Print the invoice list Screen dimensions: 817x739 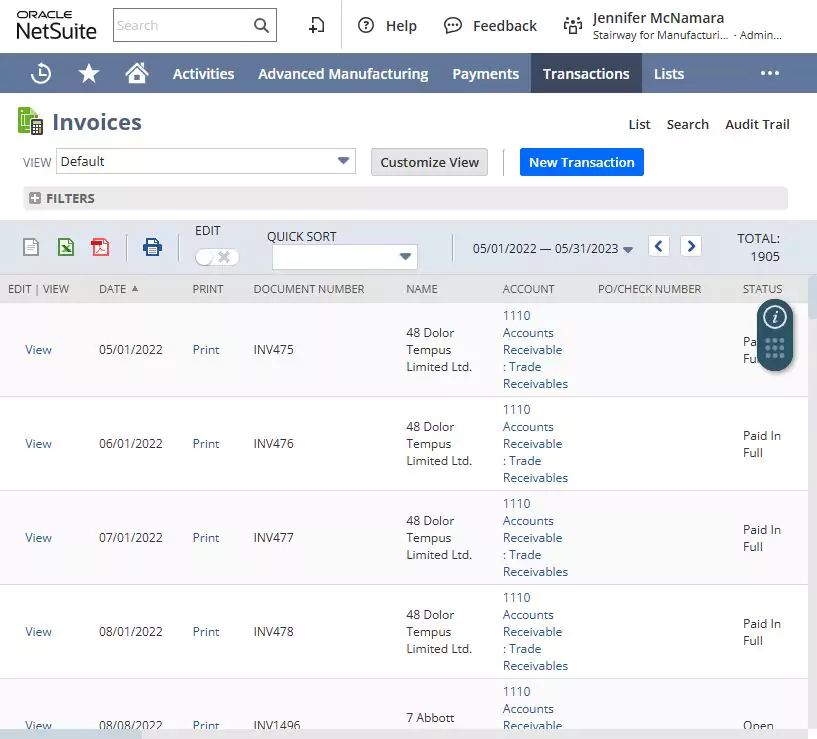(x=152, y=246)
